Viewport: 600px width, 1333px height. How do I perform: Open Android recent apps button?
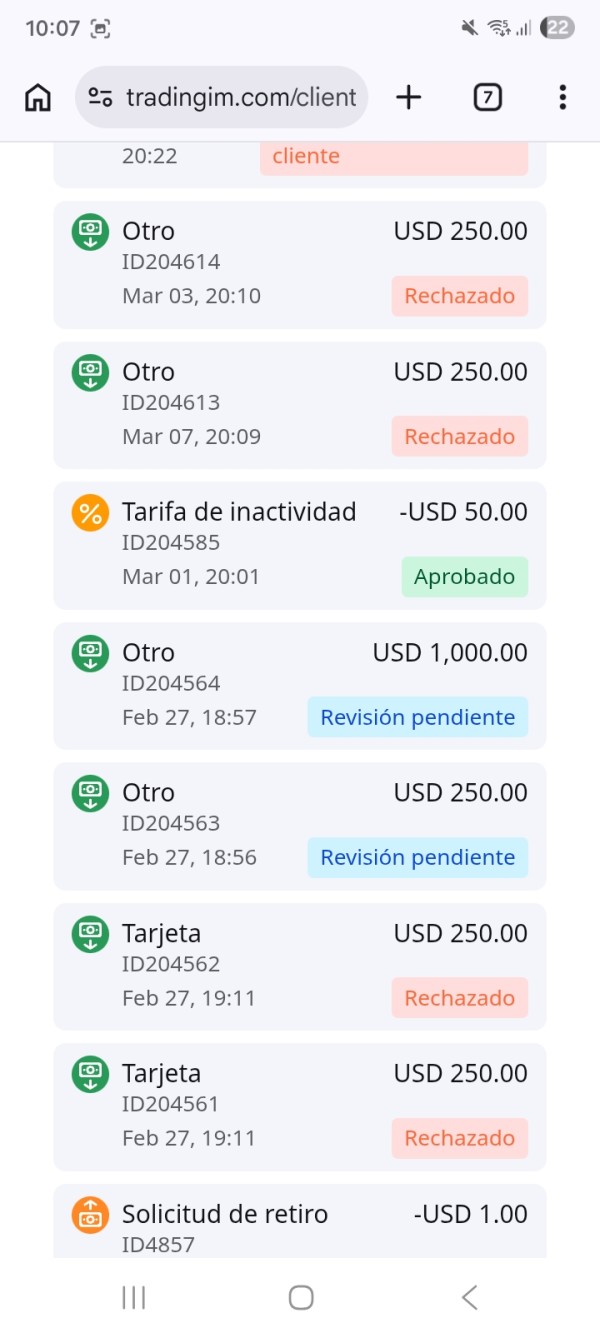[x=133, y=1297]
